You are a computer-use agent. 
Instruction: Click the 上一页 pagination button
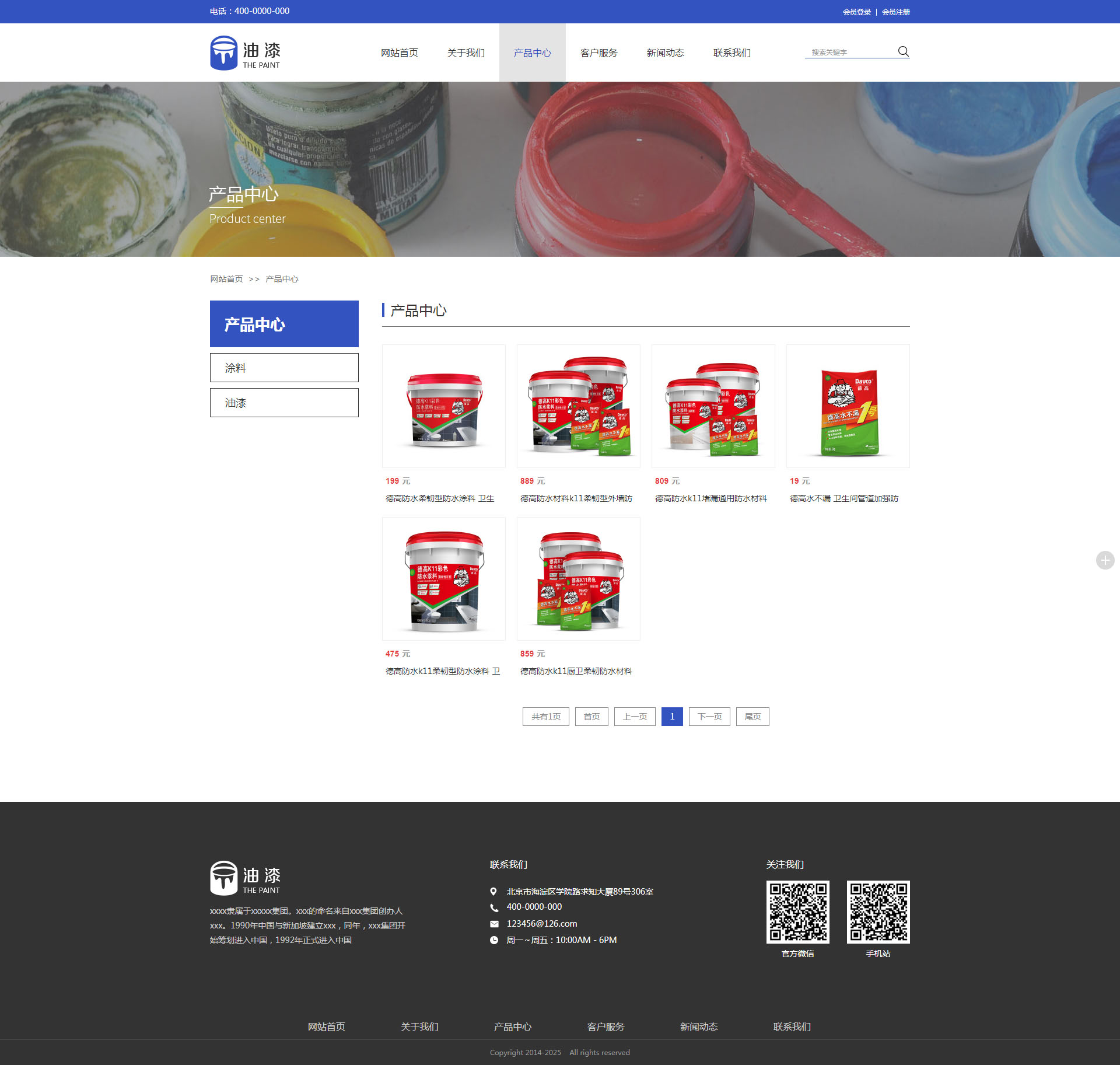tap(635, 717)
